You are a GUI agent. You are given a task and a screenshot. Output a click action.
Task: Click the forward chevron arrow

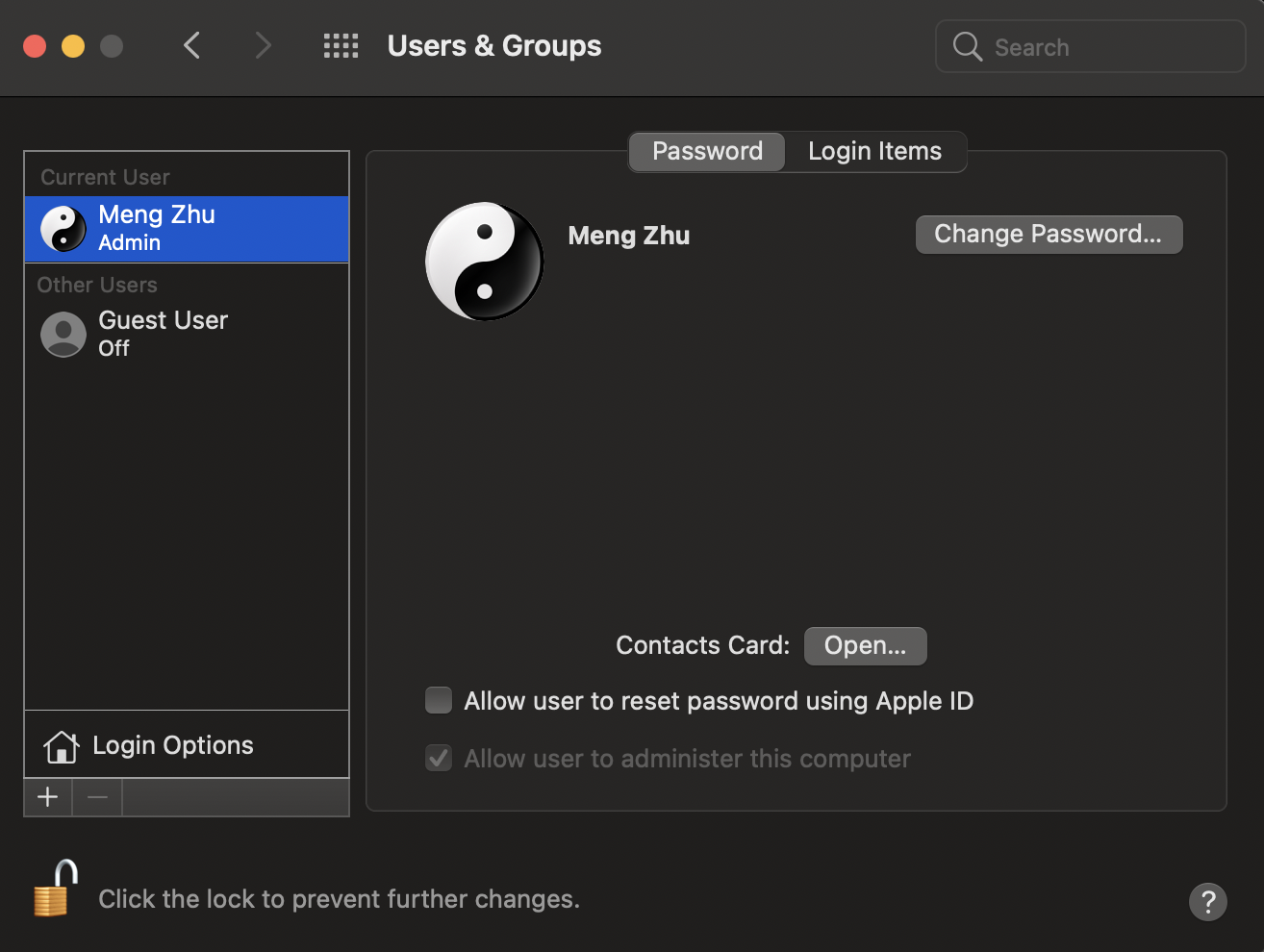pos(263,45)
